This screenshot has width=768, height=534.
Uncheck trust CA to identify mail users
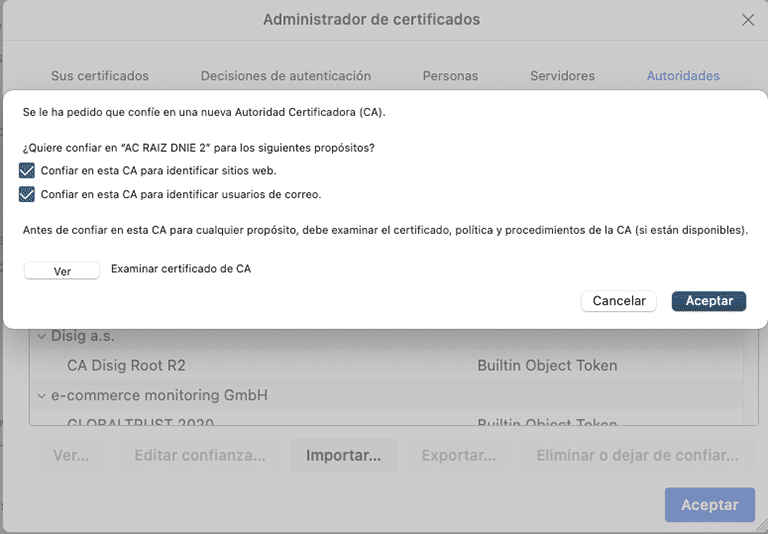click(27, 194)
